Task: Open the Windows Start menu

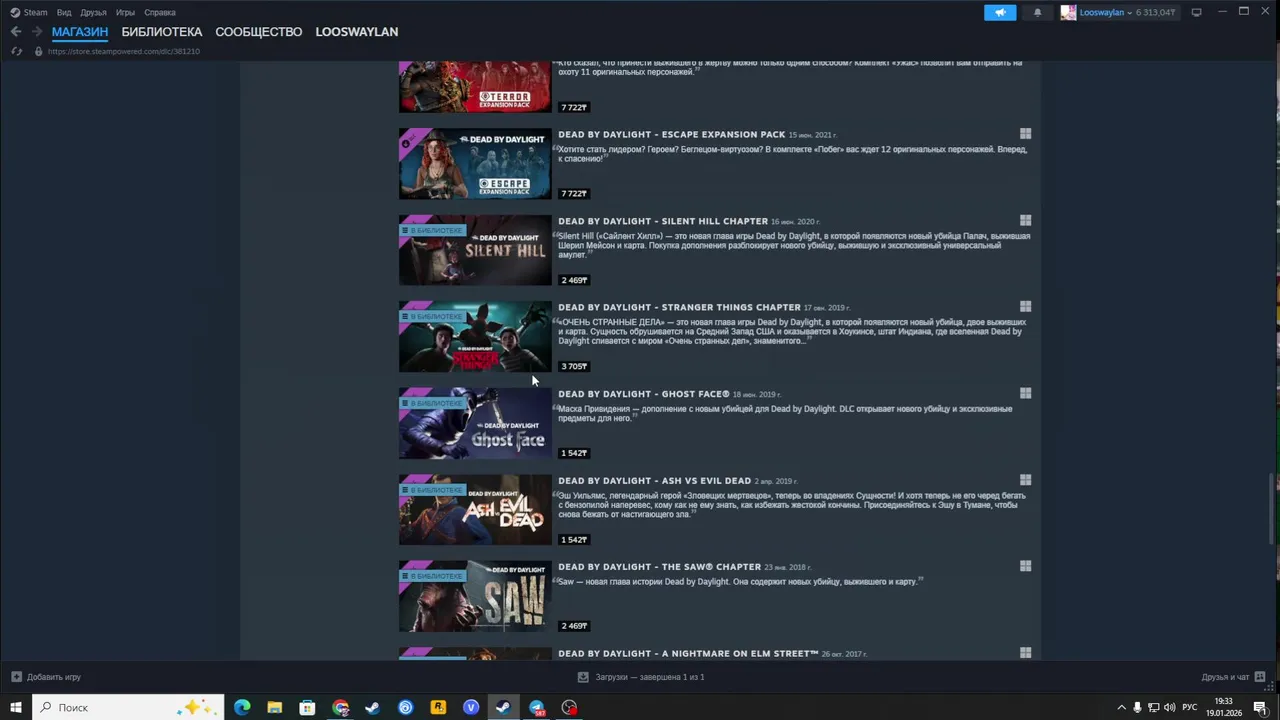Action: pos(16,707)
